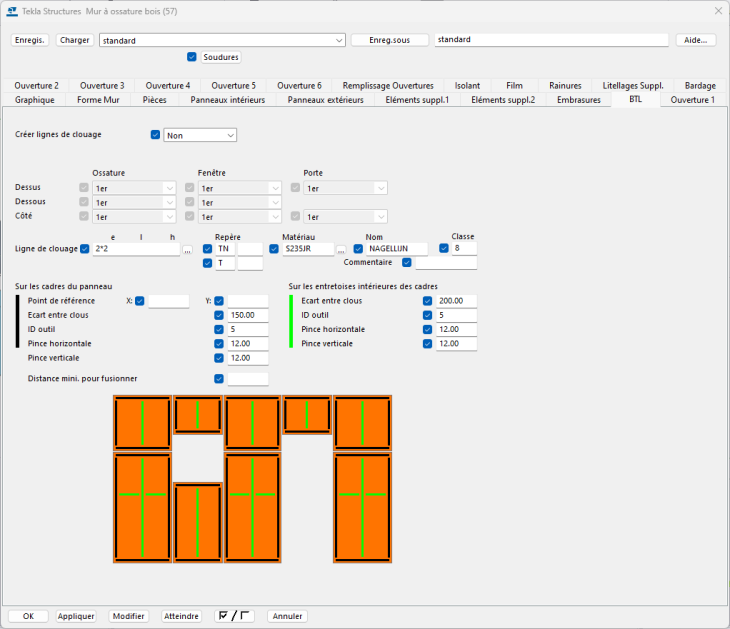Go to the Bardage tab
730x629 pixels.
(700, 86)
